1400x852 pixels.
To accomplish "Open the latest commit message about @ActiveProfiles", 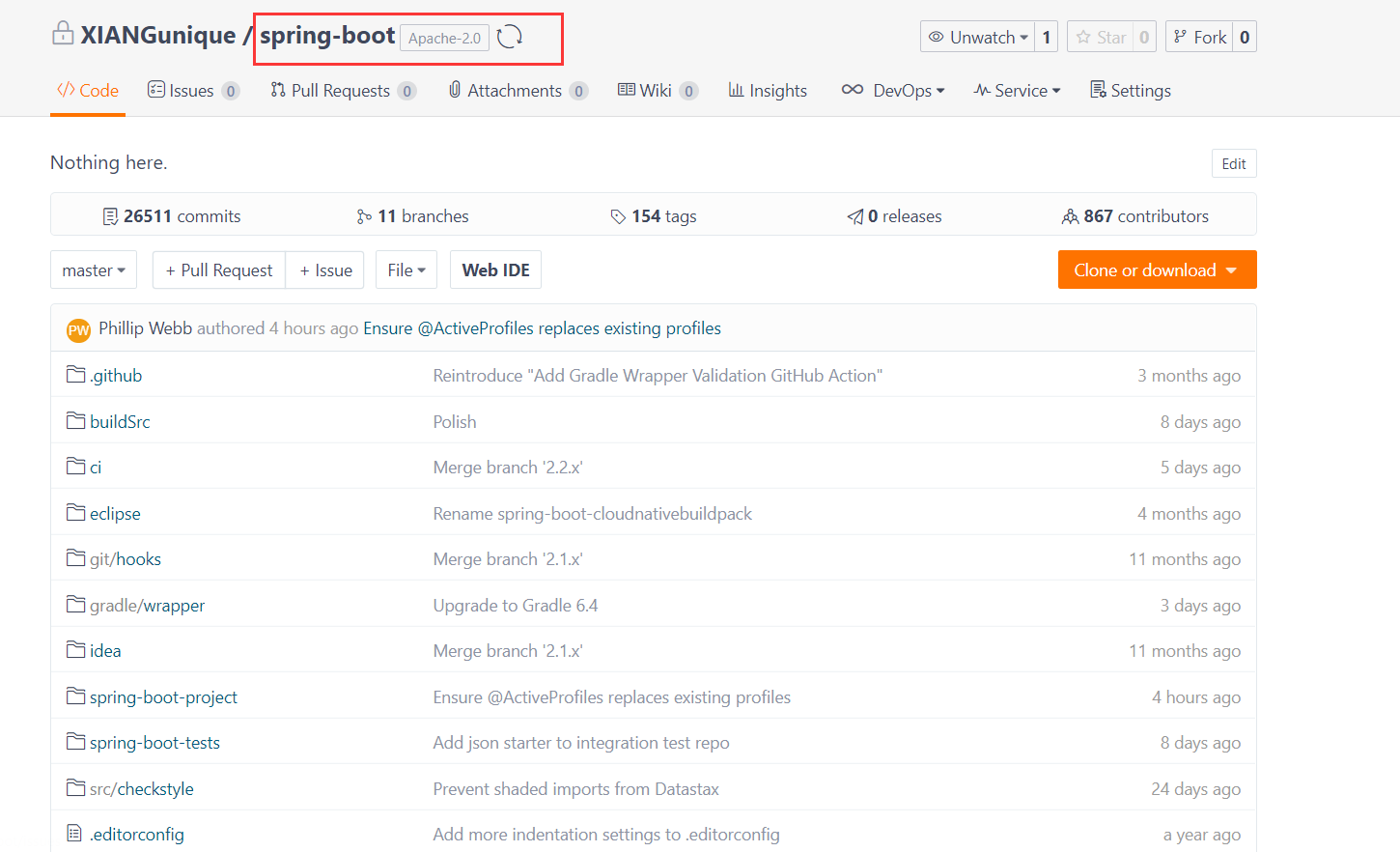I will point(542,328).
